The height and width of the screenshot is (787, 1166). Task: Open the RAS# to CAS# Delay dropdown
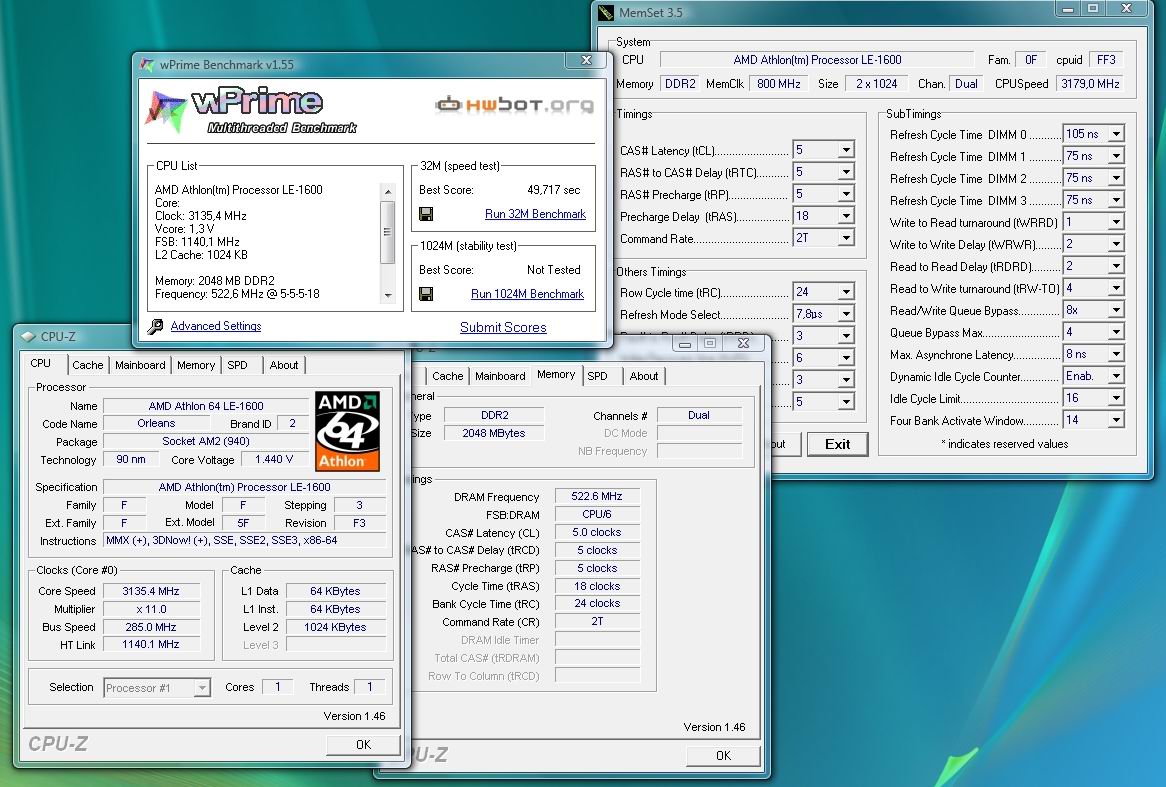tap(846, 173)
